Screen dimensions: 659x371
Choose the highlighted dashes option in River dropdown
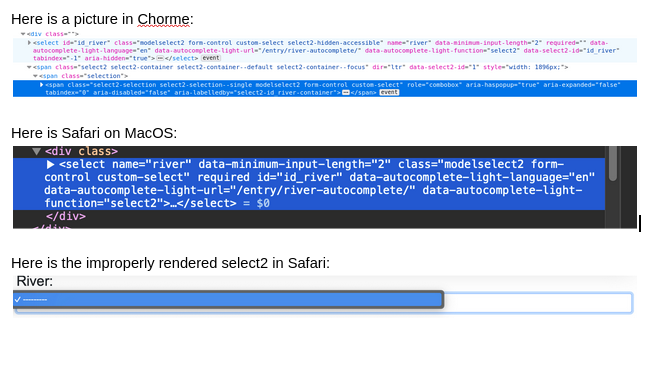point(228,300)
